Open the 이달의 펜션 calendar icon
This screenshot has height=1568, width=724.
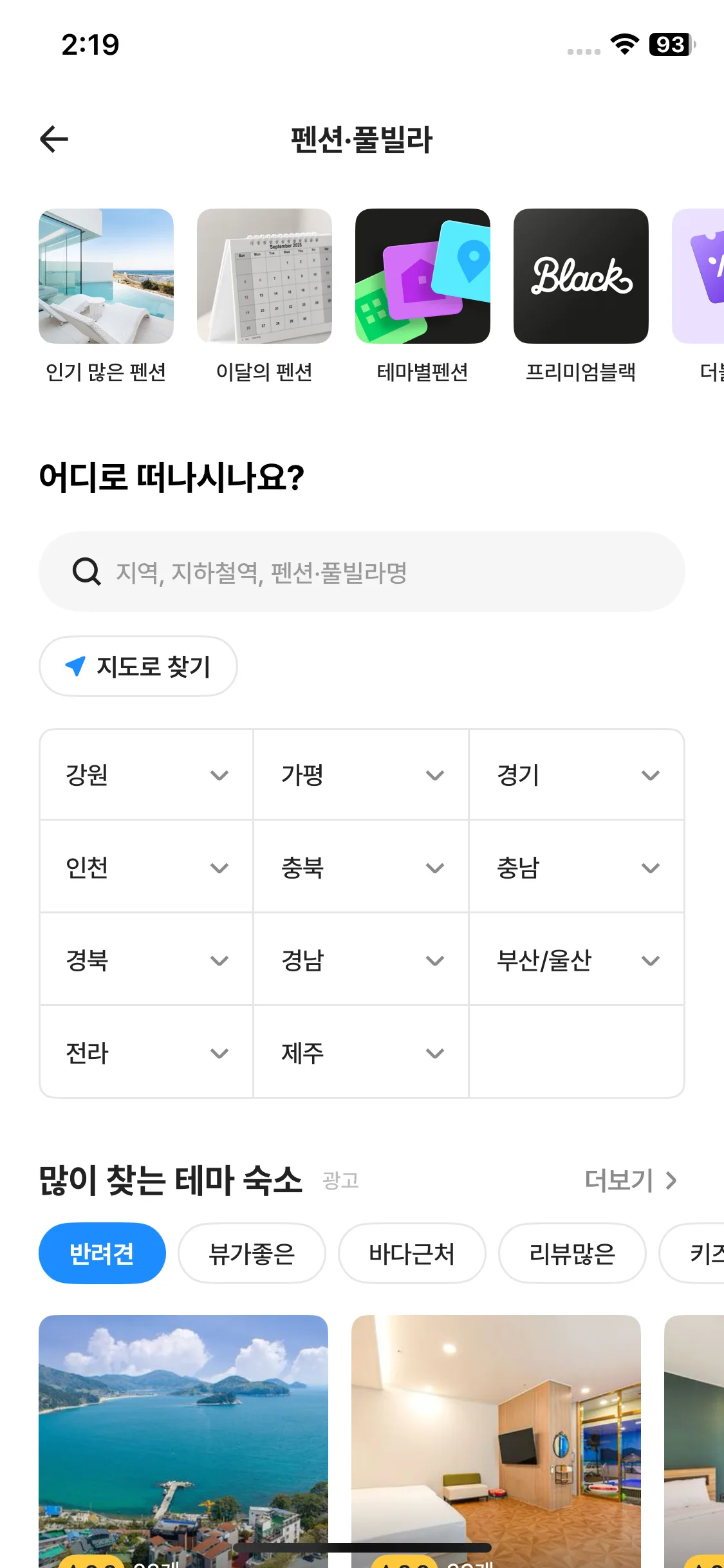(x=265, y=276)
